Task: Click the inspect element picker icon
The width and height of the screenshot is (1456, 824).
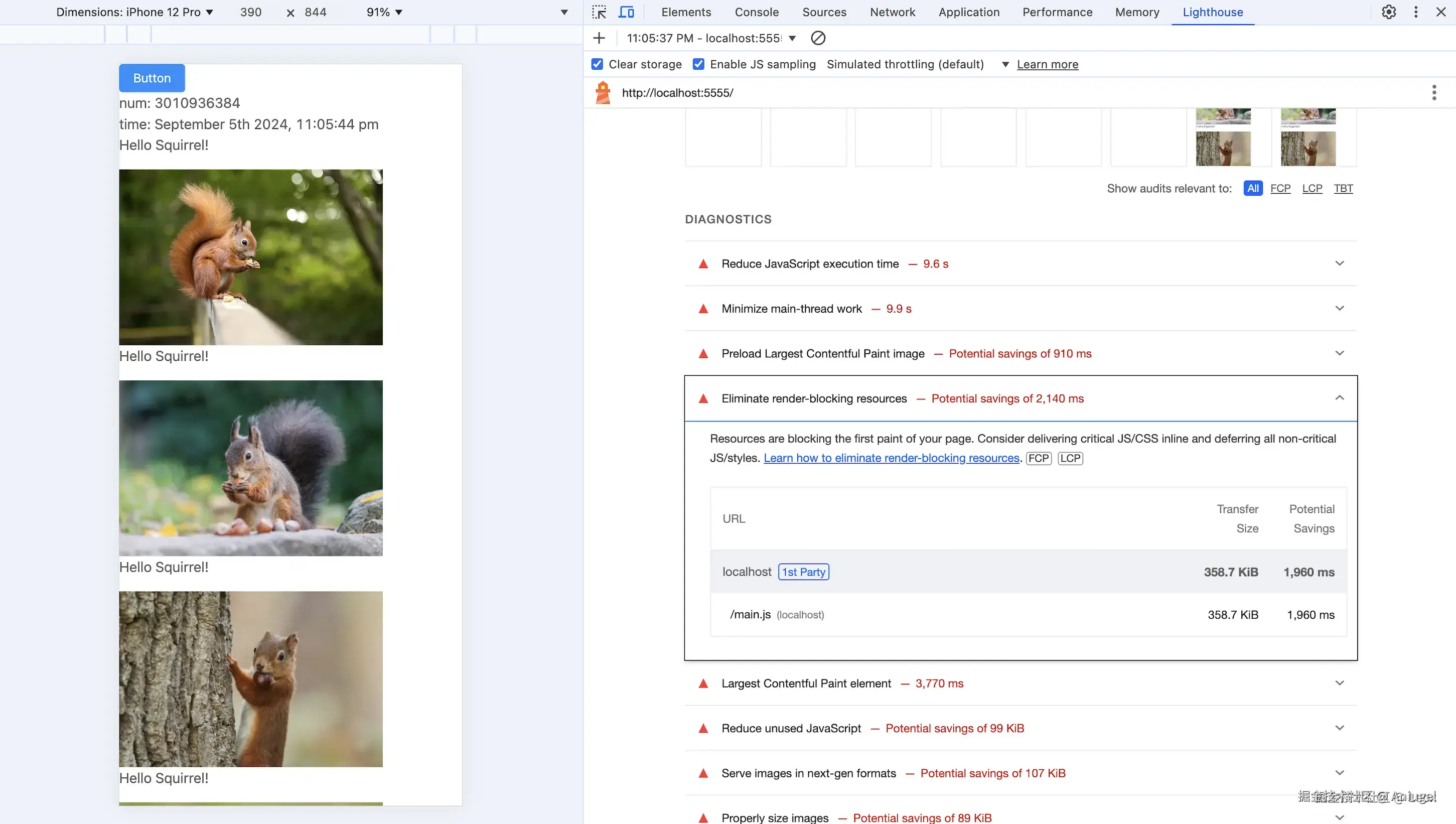Action: [x=599, y=12]
